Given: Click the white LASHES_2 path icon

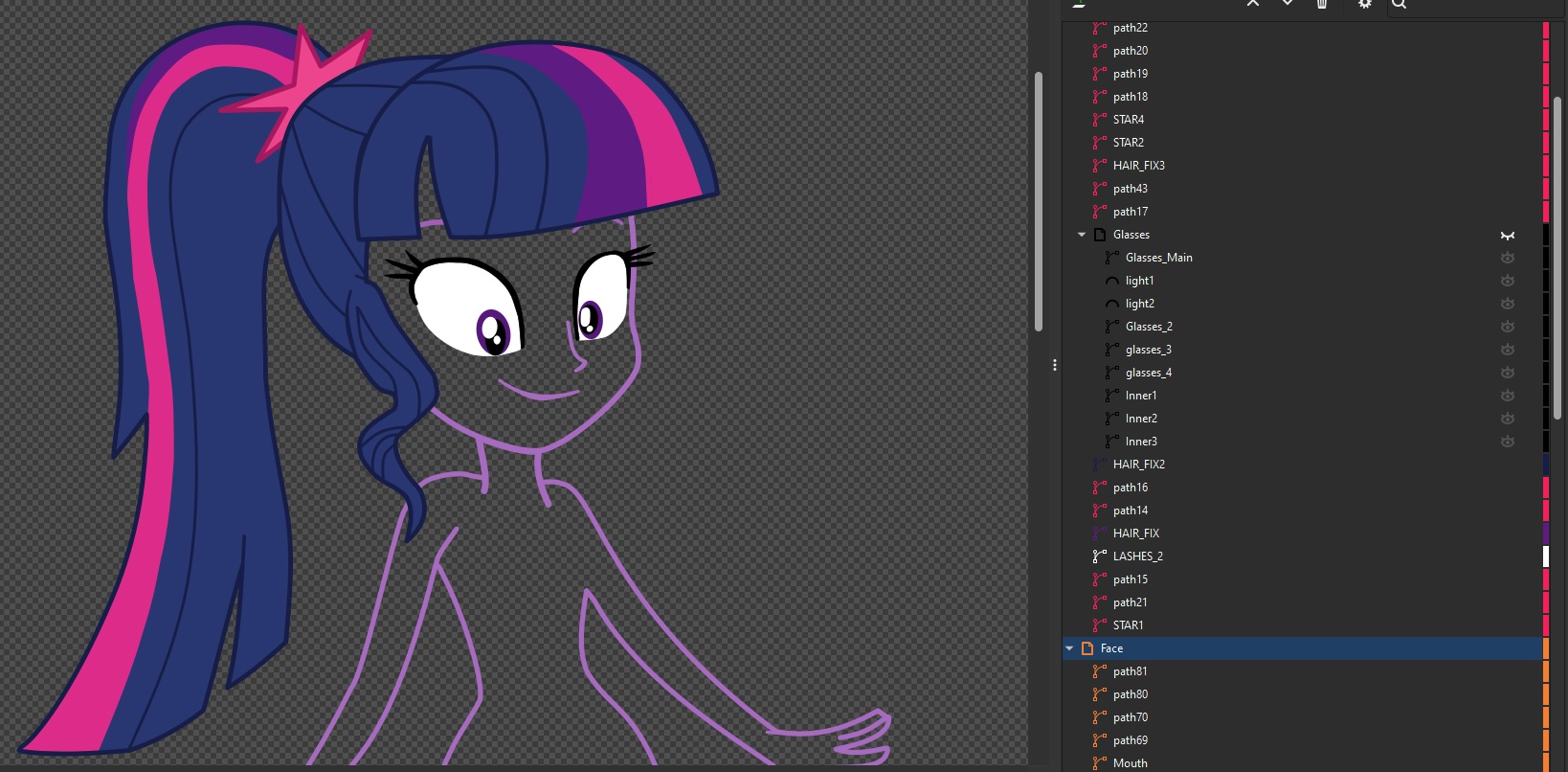Looking at the screenshot, I should pyautogui.click(x=1100, y=556).
